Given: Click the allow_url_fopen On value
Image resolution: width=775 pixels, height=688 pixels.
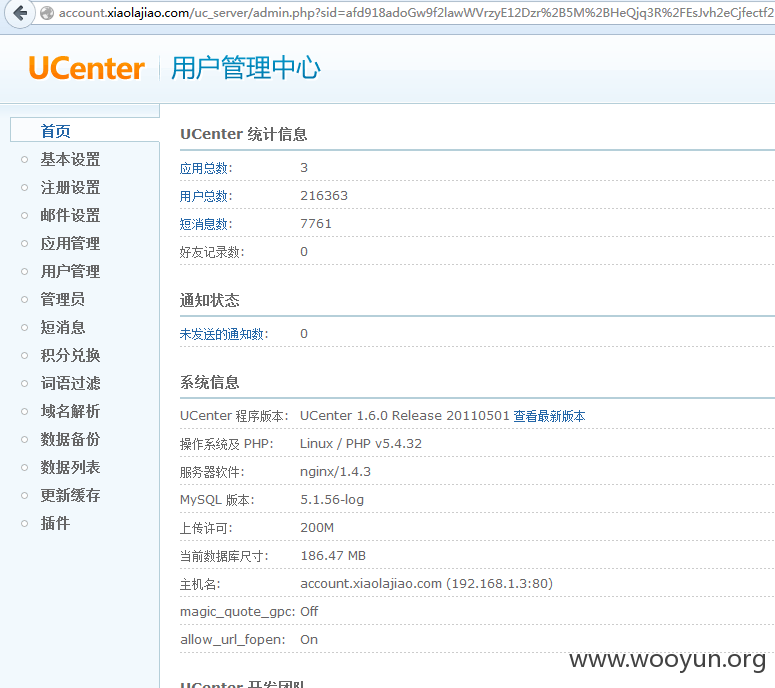Looking at the screenshot, I should (309, 640).
